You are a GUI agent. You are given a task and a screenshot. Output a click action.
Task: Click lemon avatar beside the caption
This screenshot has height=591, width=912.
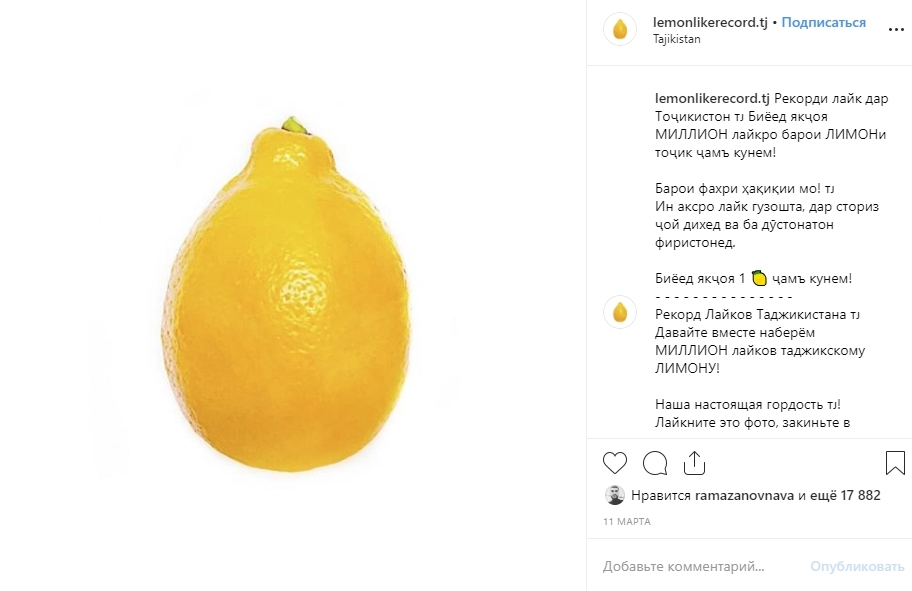click(620, 313)
